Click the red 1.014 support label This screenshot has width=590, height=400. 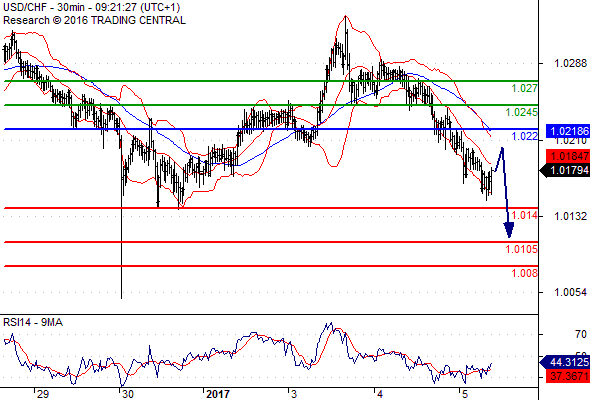tap(525, 215)
